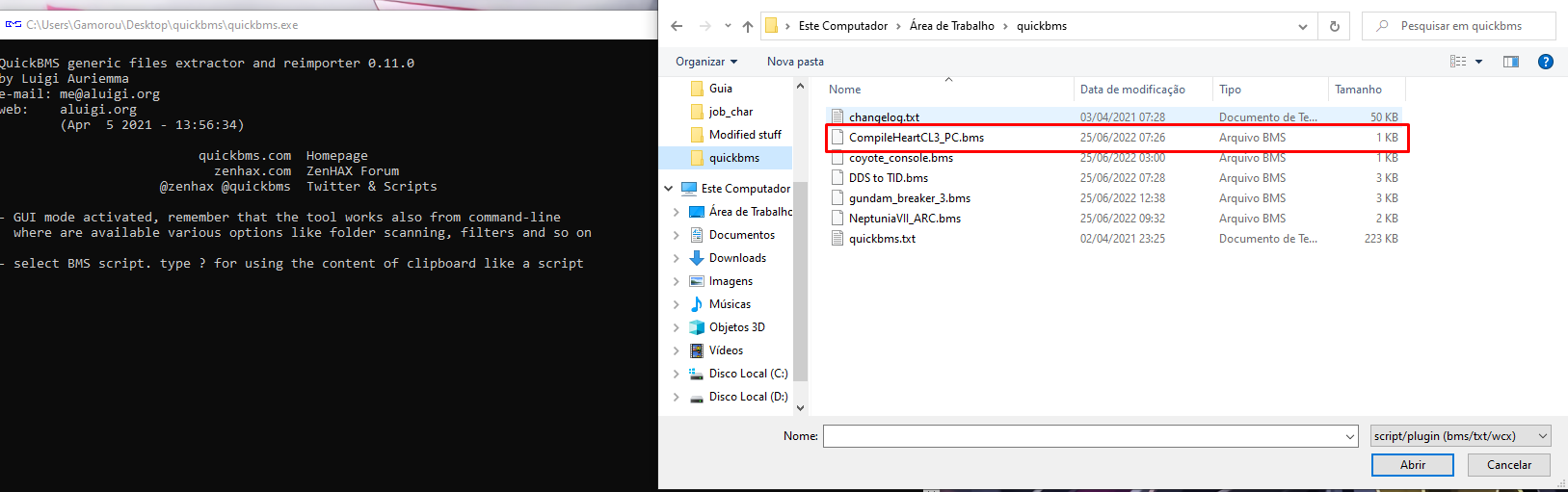
Task: Click the Cancelar button
Action: tap(1509, 465)
